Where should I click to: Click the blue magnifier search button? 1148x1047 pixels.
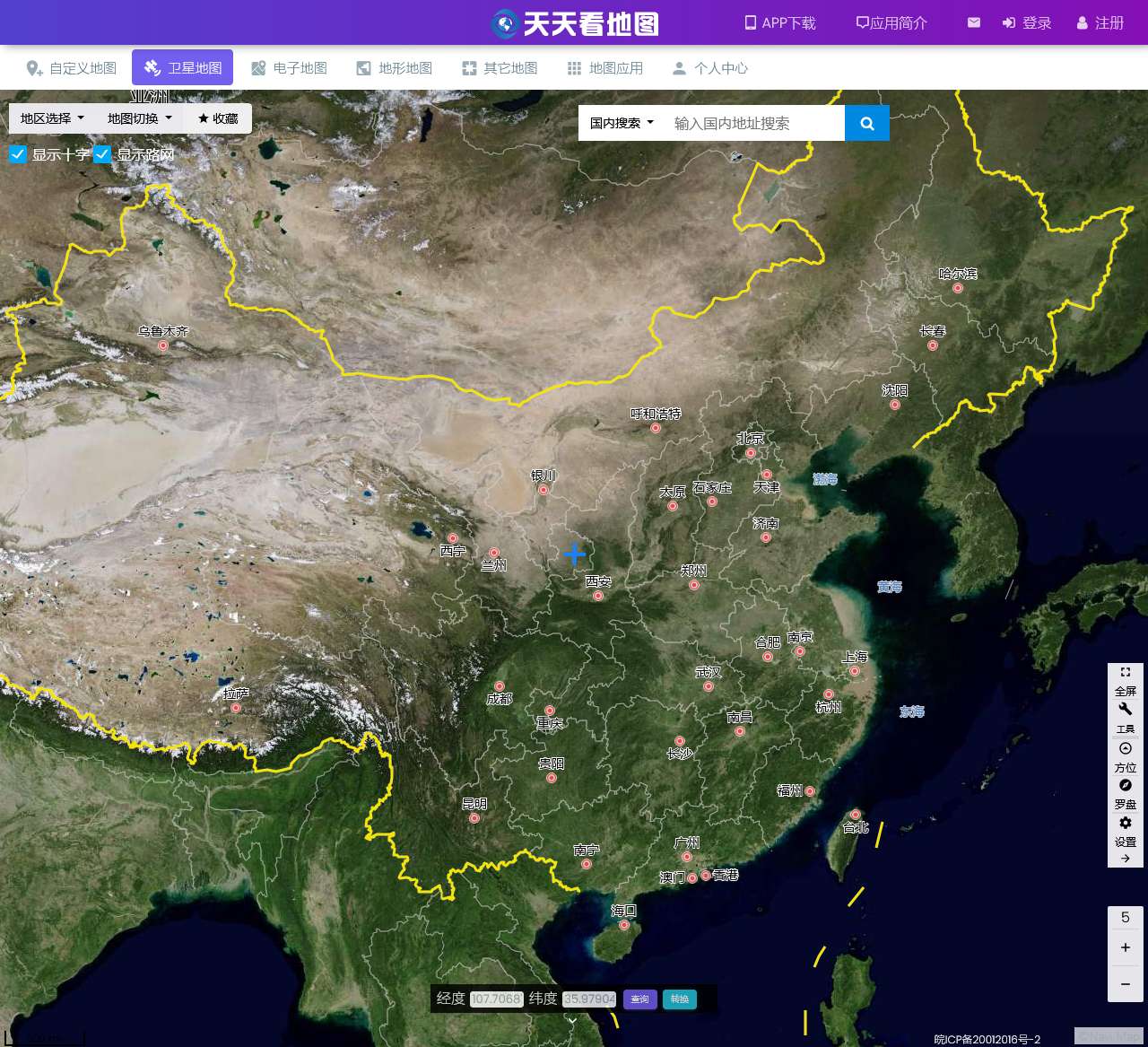(x=867, y=123)
